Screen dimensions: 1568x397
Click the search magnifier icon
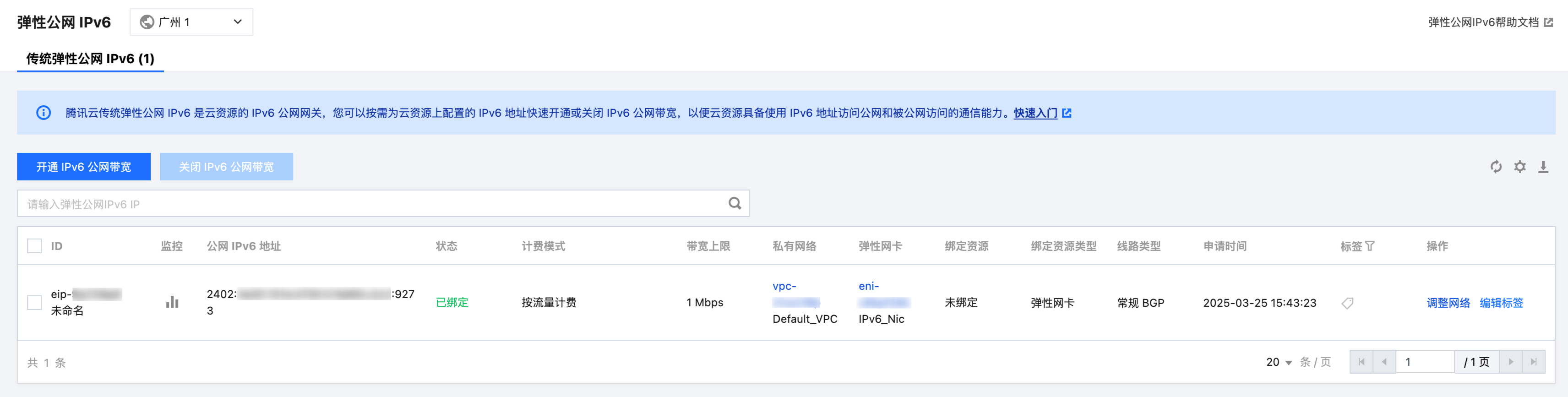click(735, 203)
